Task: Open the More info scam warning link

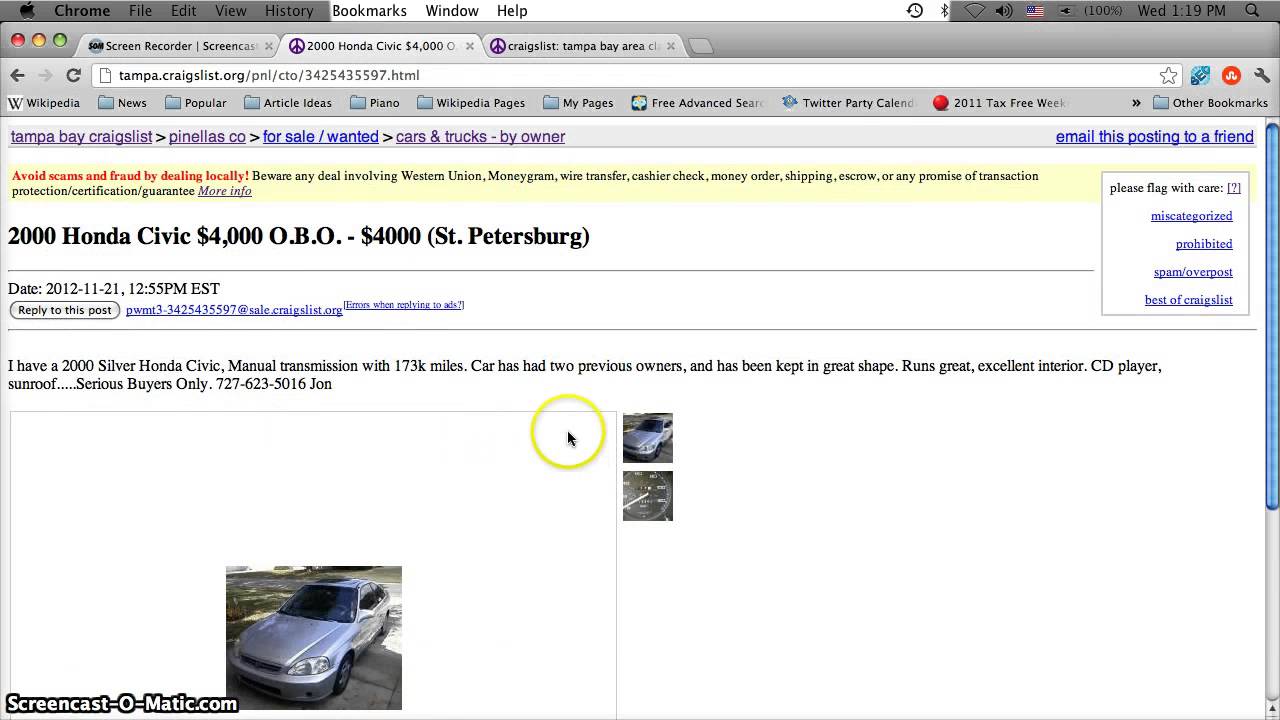Action: (x=224, y=191)
